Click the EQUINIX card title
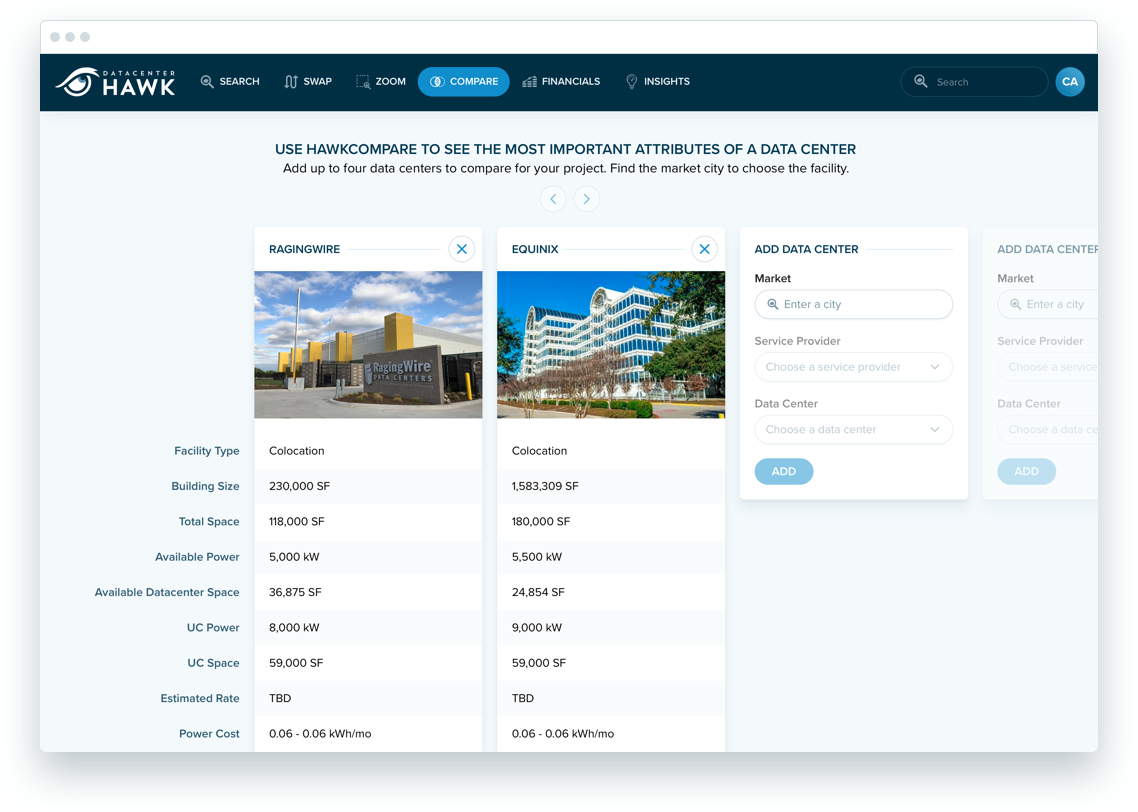Image resolution: width=1138 pixels, height=812 pixels. [535, 249]
